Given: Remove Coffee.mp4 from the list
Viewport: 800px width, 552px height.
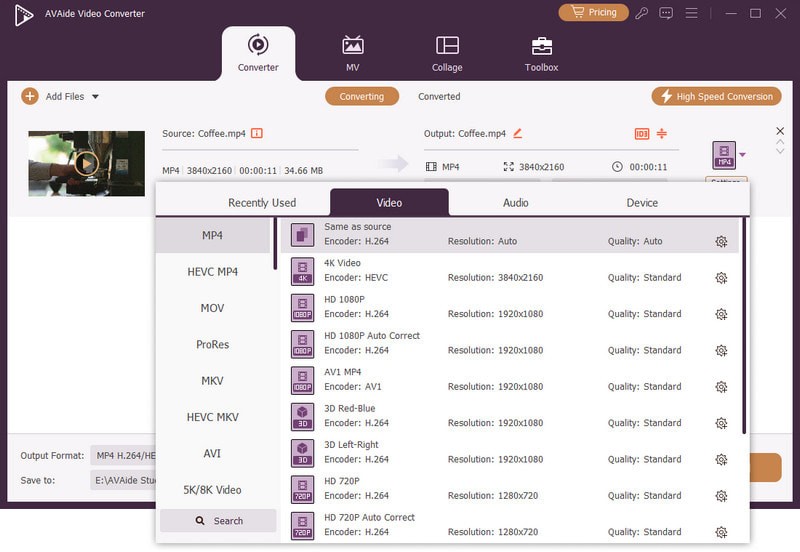Looking at the screenshot, I should click(x=780, y=131).
